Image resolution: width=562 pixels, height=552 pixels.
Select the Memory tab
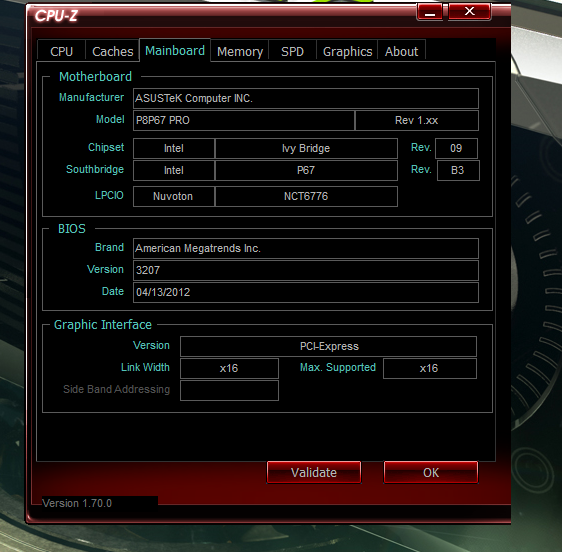pyautogui.click(x=240, y=51)
